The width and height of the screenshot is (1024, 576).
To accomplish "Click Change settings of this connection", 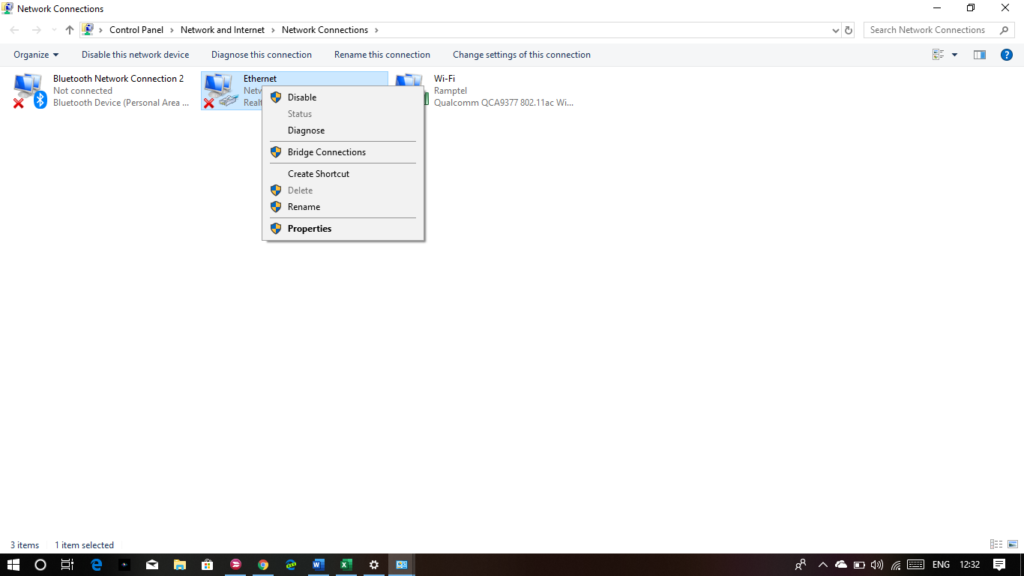I will [x=521, y=55].
